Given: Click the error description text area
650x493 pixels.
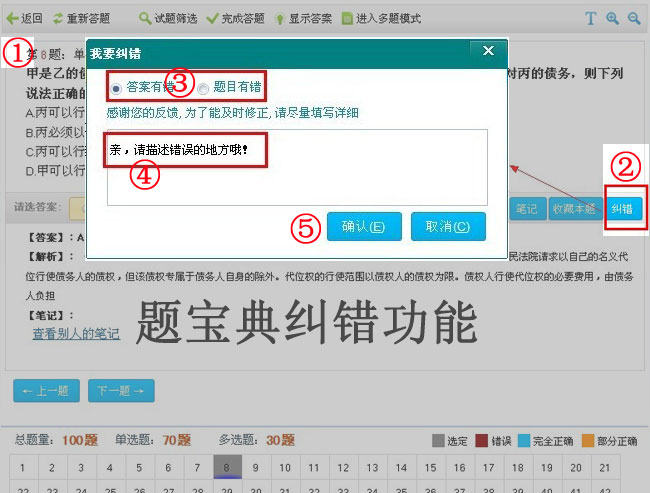Looking at the screenshot, I should point(297,168).
